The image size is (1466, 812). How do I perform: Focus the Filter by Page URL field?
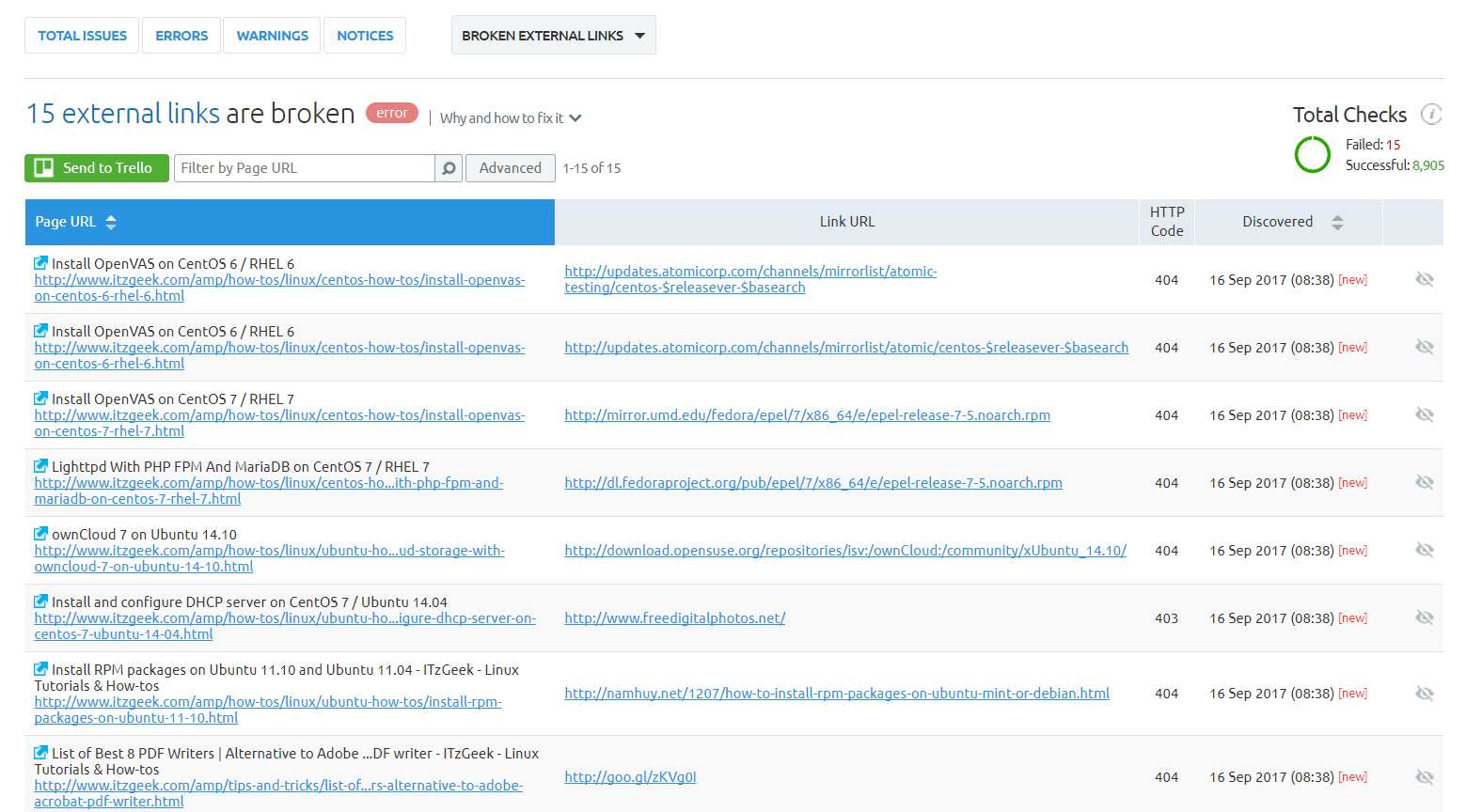point(305,168)
